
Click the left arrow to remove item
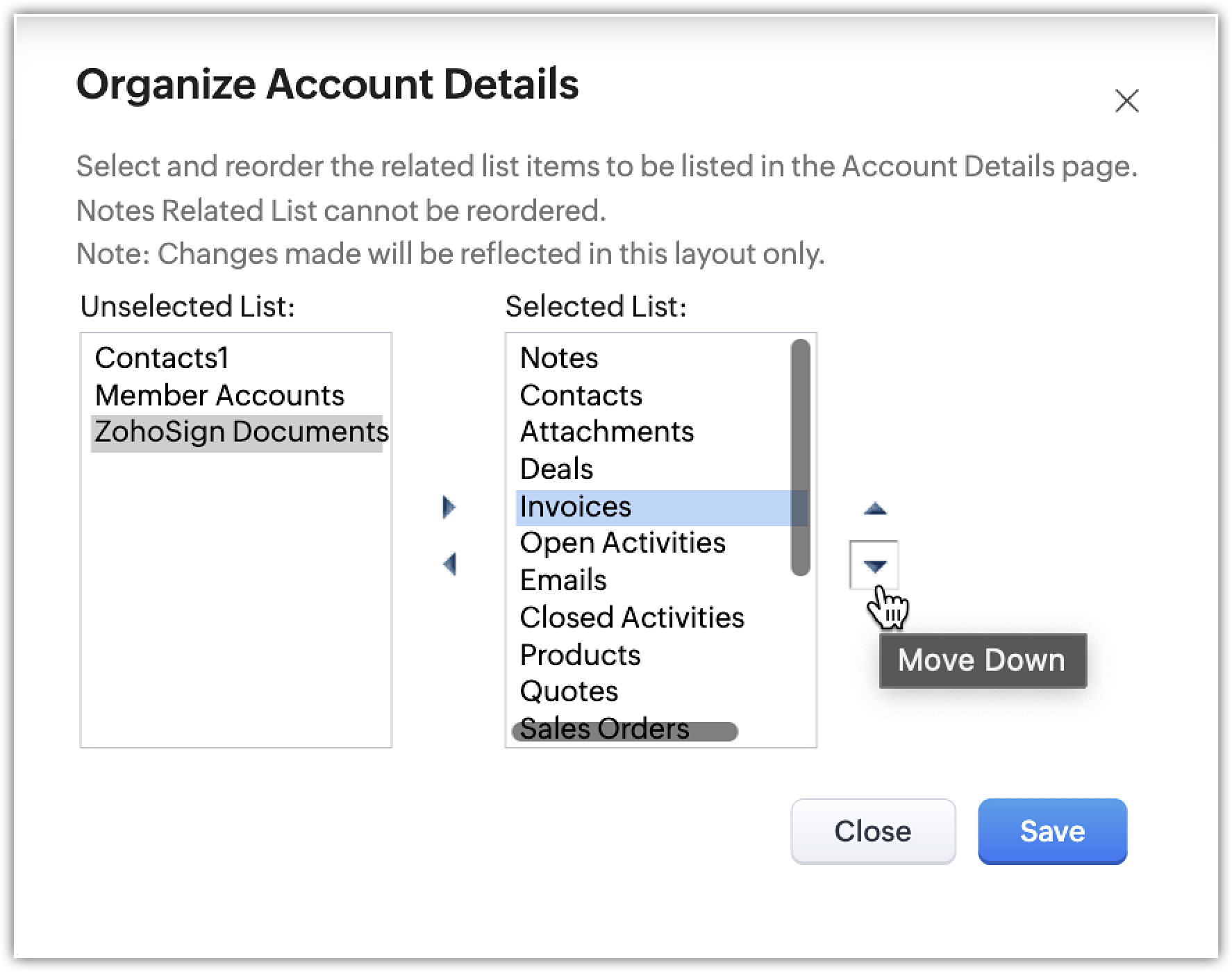[449, 564]
